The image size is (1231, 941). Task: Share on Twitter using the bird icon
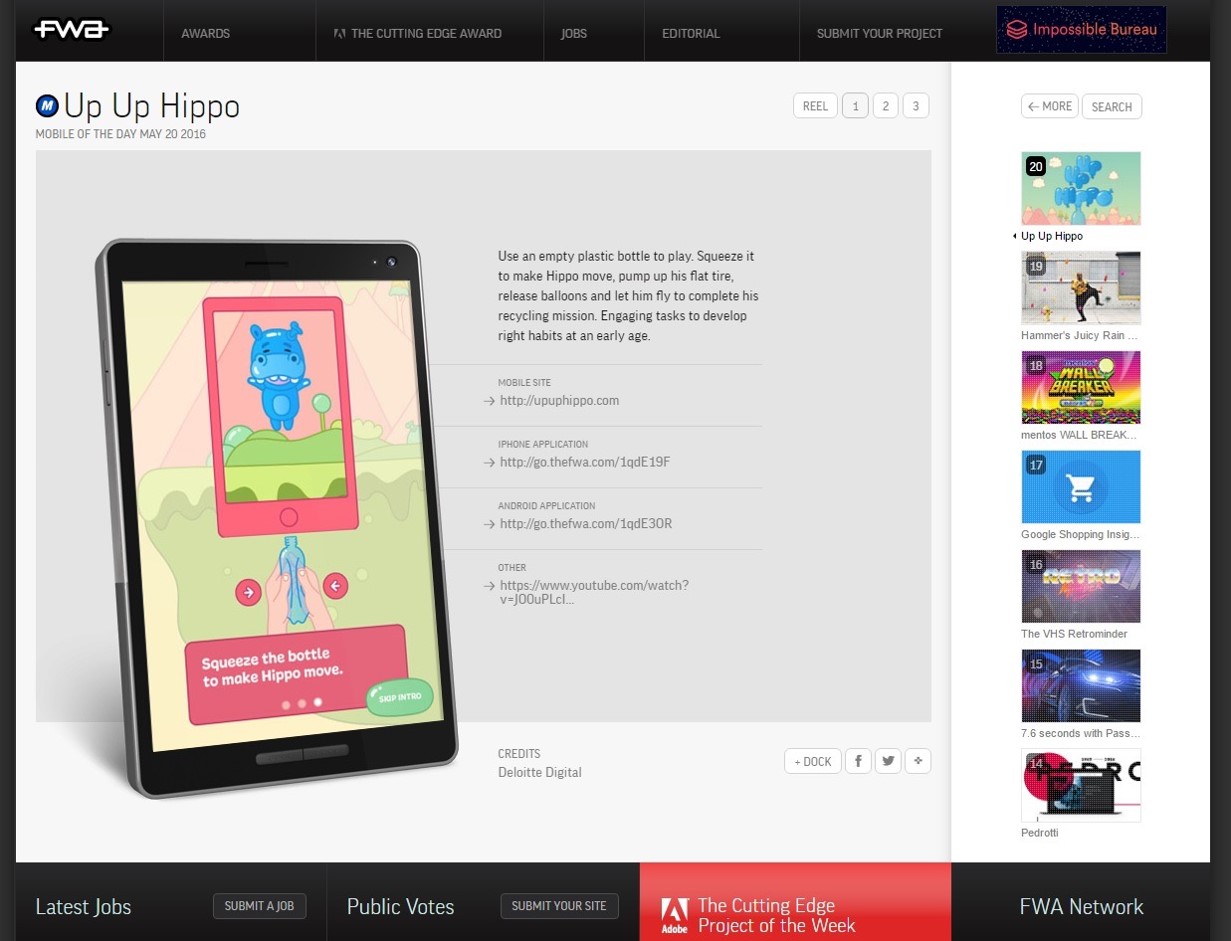pyautogui.click(x=888, y=761)
